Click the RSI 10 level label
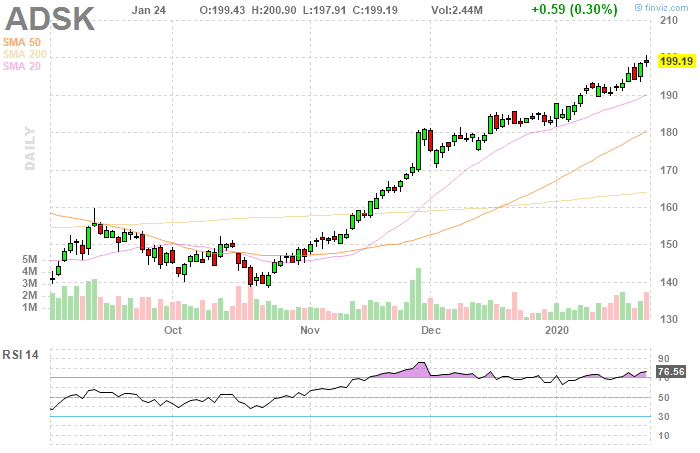Image resolution: width=700 pixels, height=453 pixels. coord(664,436)
